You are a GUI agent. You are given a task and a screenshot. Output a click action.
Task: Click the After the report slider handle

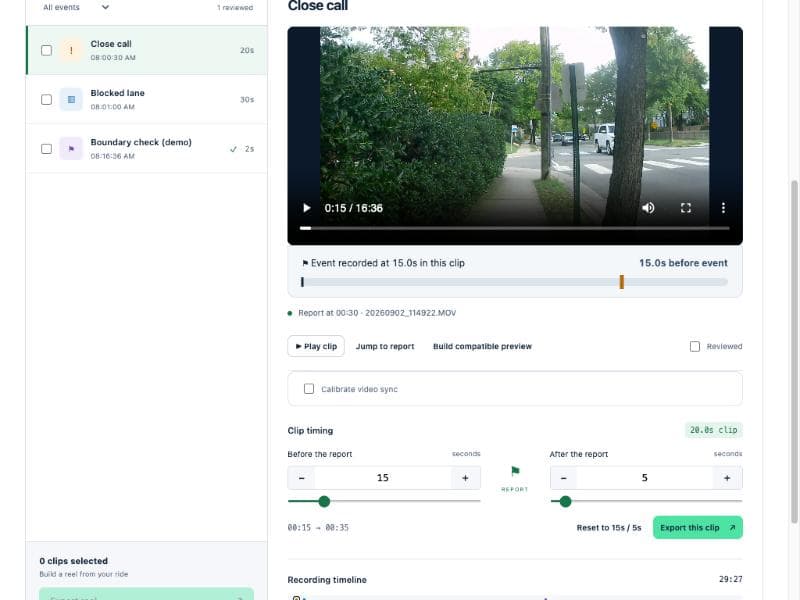[565, 502]
